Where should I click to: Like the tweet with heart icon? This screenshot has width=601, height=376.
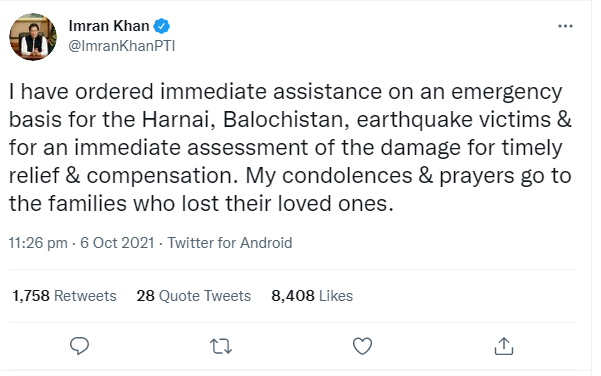[362, 346]
